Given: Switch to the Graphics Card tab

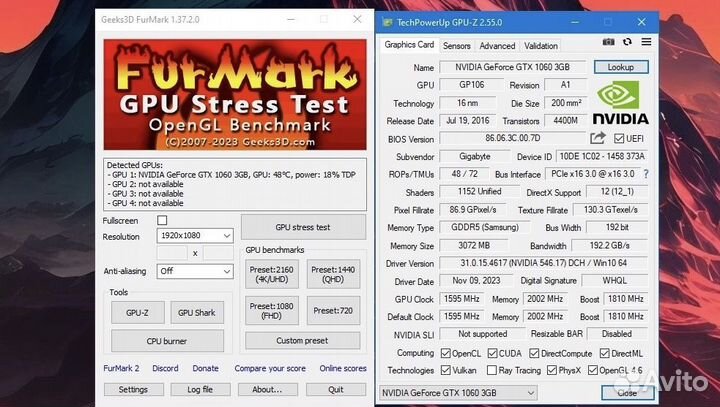Looking at the screenshot, I should 409,45.
